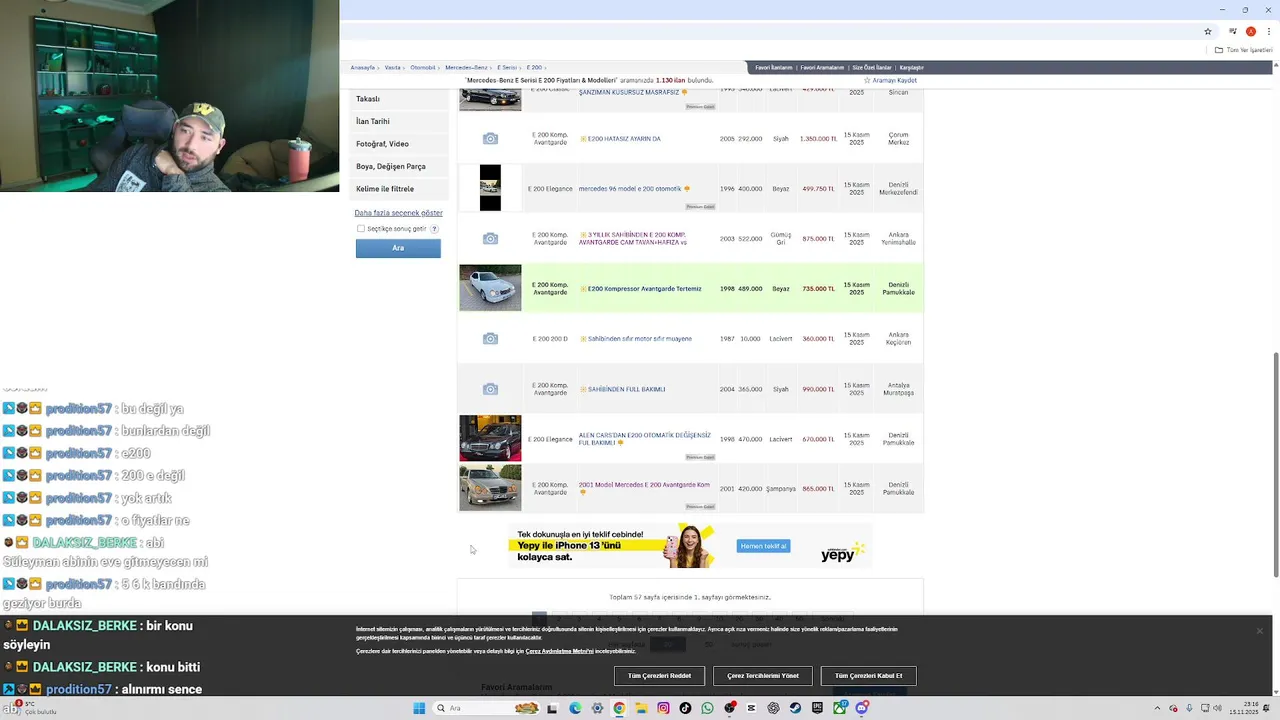Open listing E200 HATASIZ AYARIN DA

[x=624, y=139]
